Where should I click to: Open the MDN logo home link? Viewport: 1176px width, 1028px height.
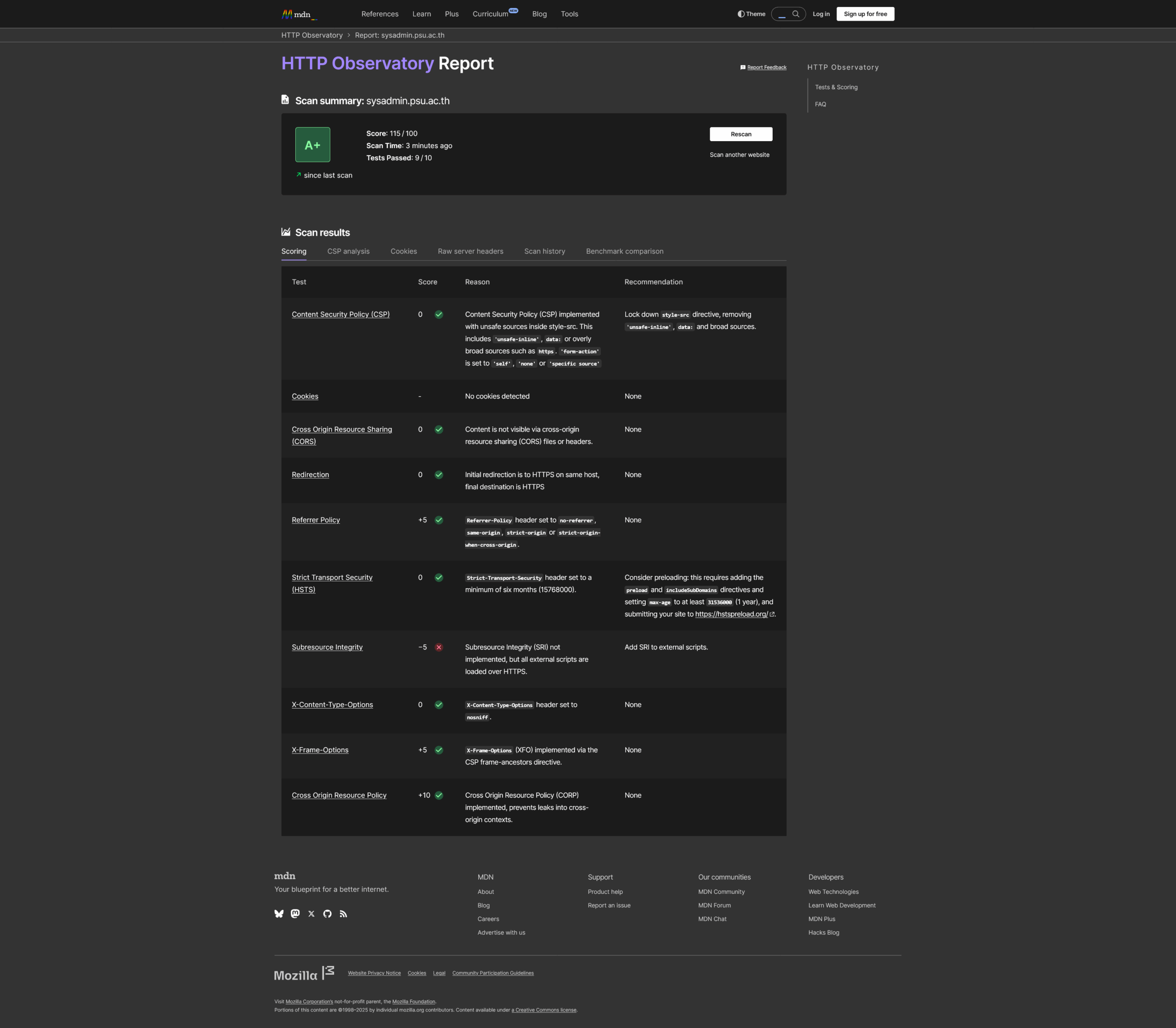pyautogui.click(x=299, y=14)
